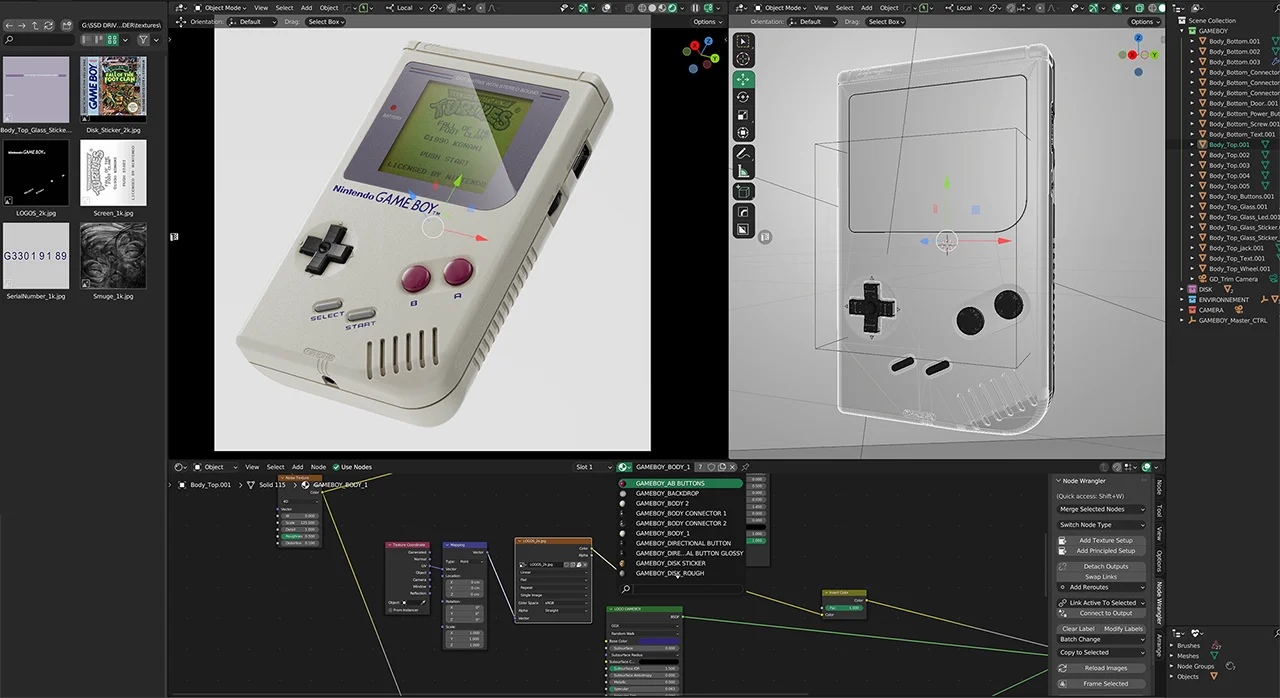Image resolution: width=1280 pixels, height=698 pixels.
Task: Pick the Add Cube tool
Action: click(743, 192)
